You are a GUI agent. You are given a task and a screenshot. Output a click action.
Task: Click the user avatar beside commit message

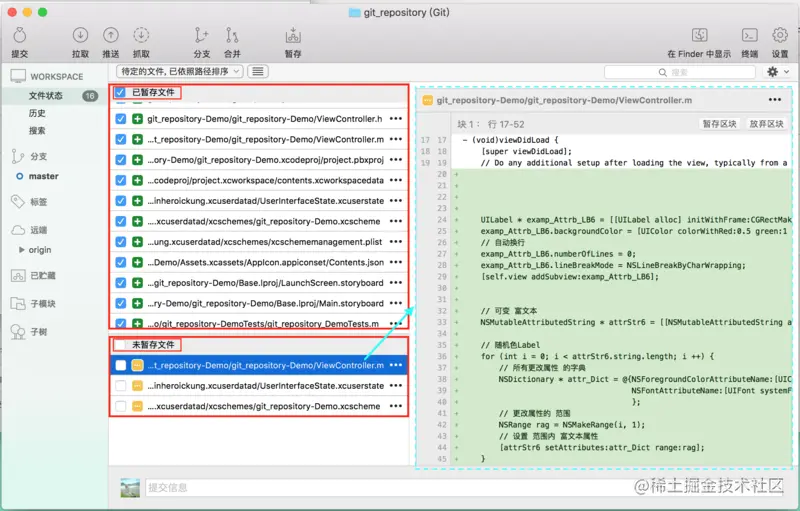(130, 488)
